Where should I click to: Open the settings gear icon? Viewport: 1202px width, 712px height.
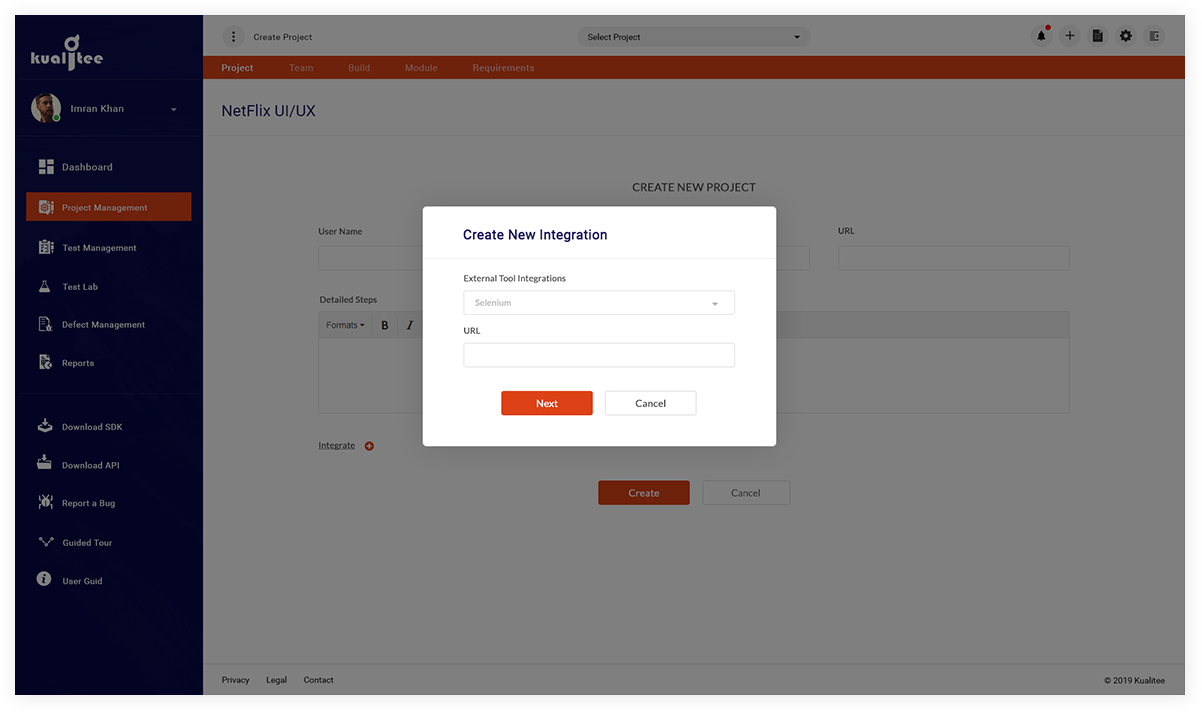pos(1126,36)
